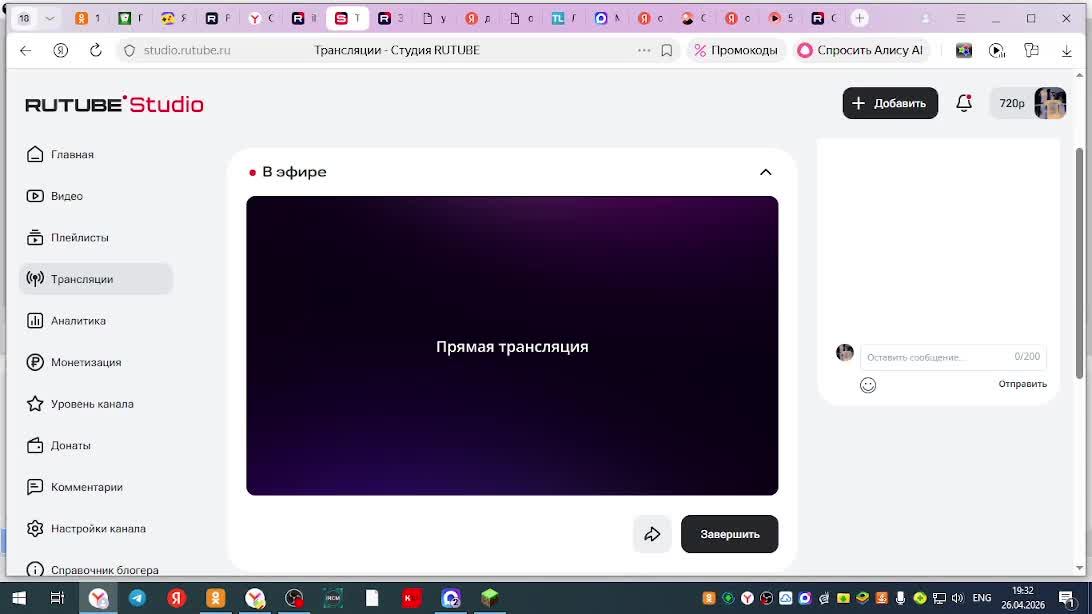
Task: Open the browser hamburger menu
Action: (x=961, y=18)
